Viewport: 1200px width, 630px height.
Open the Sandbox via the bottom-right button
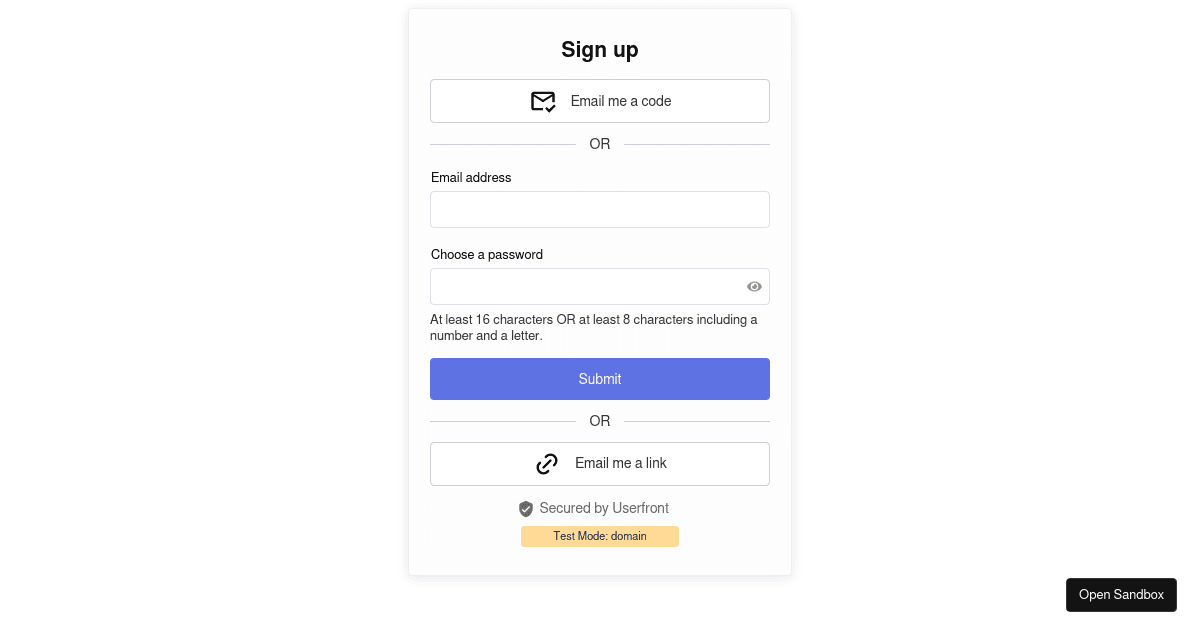coord(1121,594)
